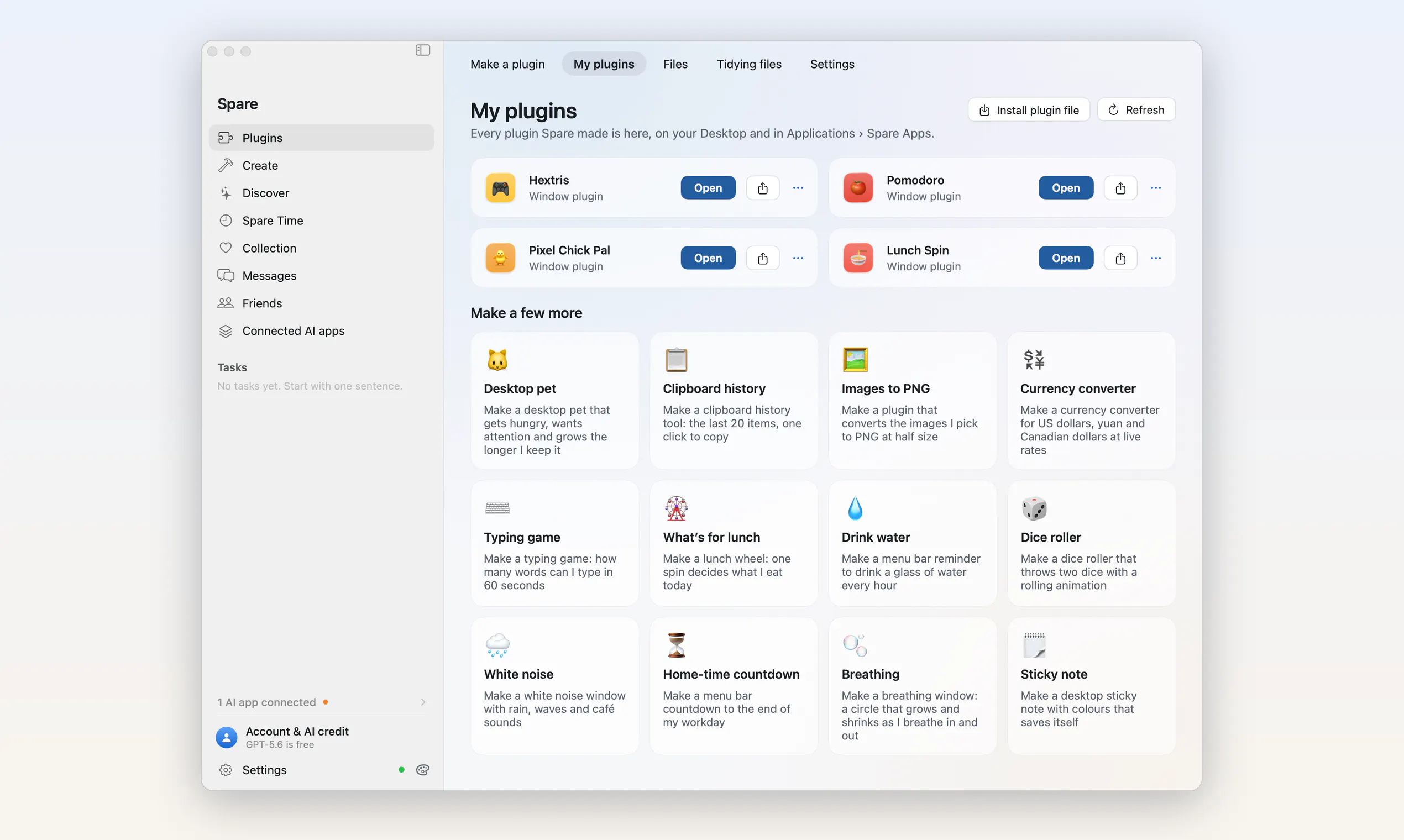This screenshot has height=840, width=1404.
Task: Open Messages in sidebar
Action: coord(321,276)
